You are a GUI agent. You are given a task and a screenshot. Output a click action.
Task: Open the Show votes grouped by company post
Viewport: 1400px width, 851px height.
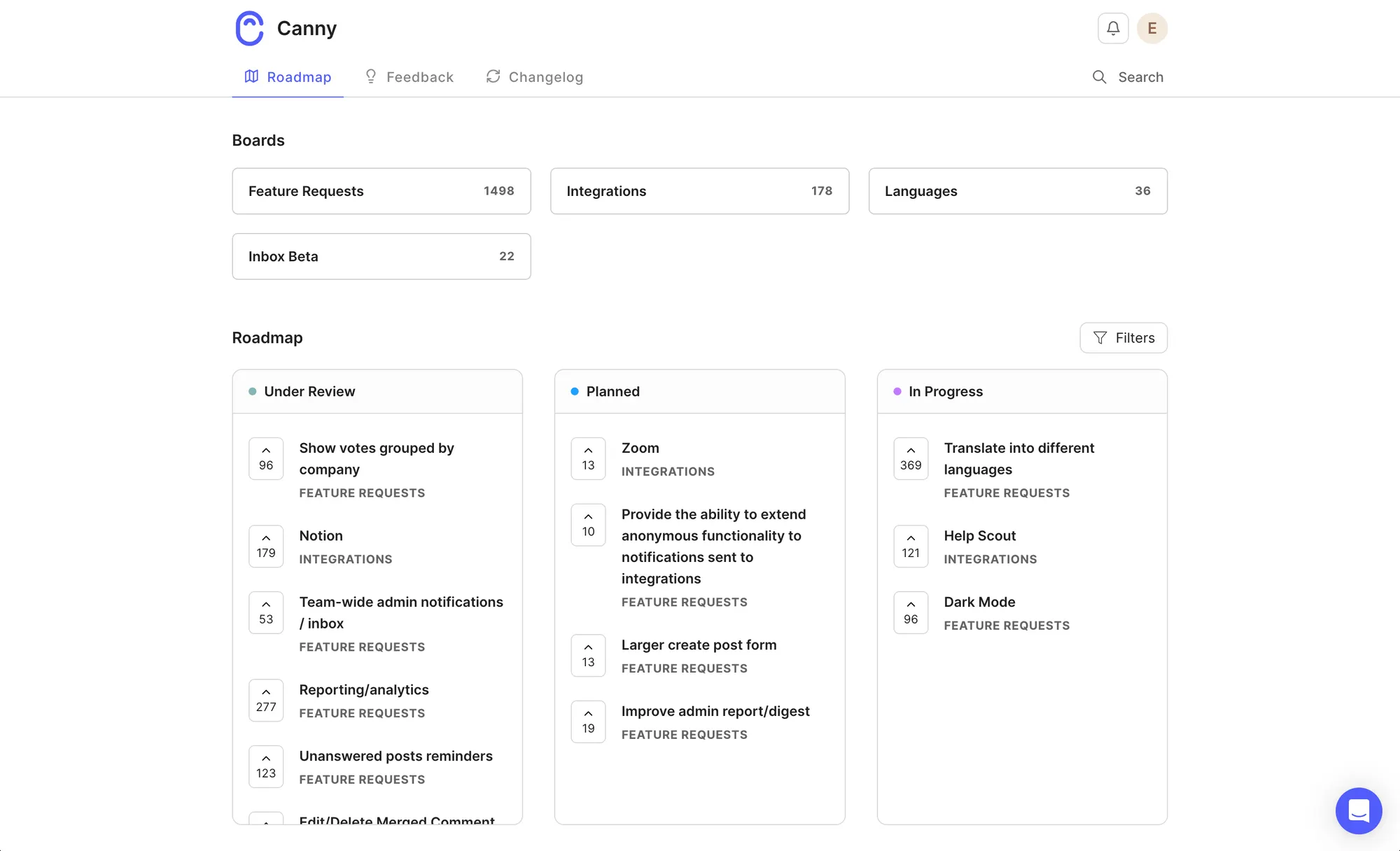tap(377, 458)
